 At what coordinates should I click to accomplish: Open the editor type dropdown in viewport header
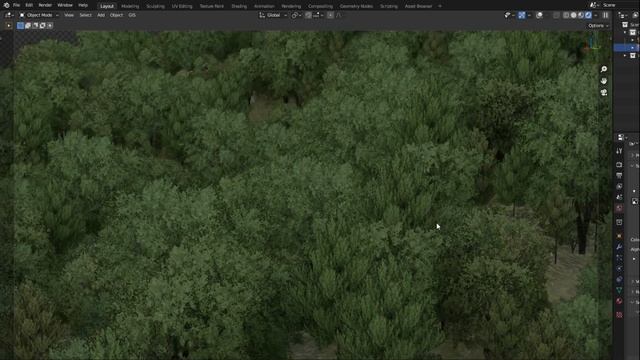tap(9, 15)
